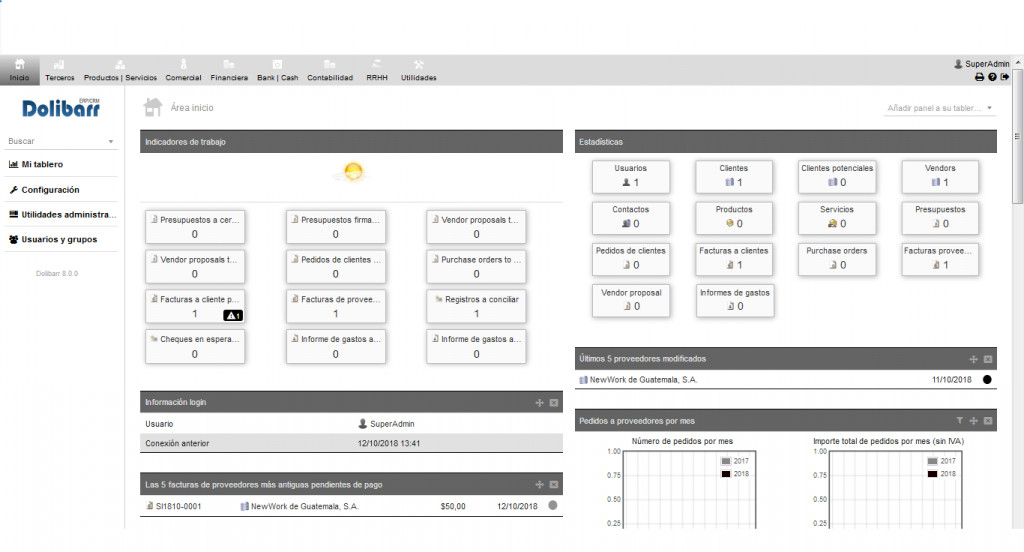Click move icon on Información login panel
1024x552 pixels.
[x=539, y=403]
